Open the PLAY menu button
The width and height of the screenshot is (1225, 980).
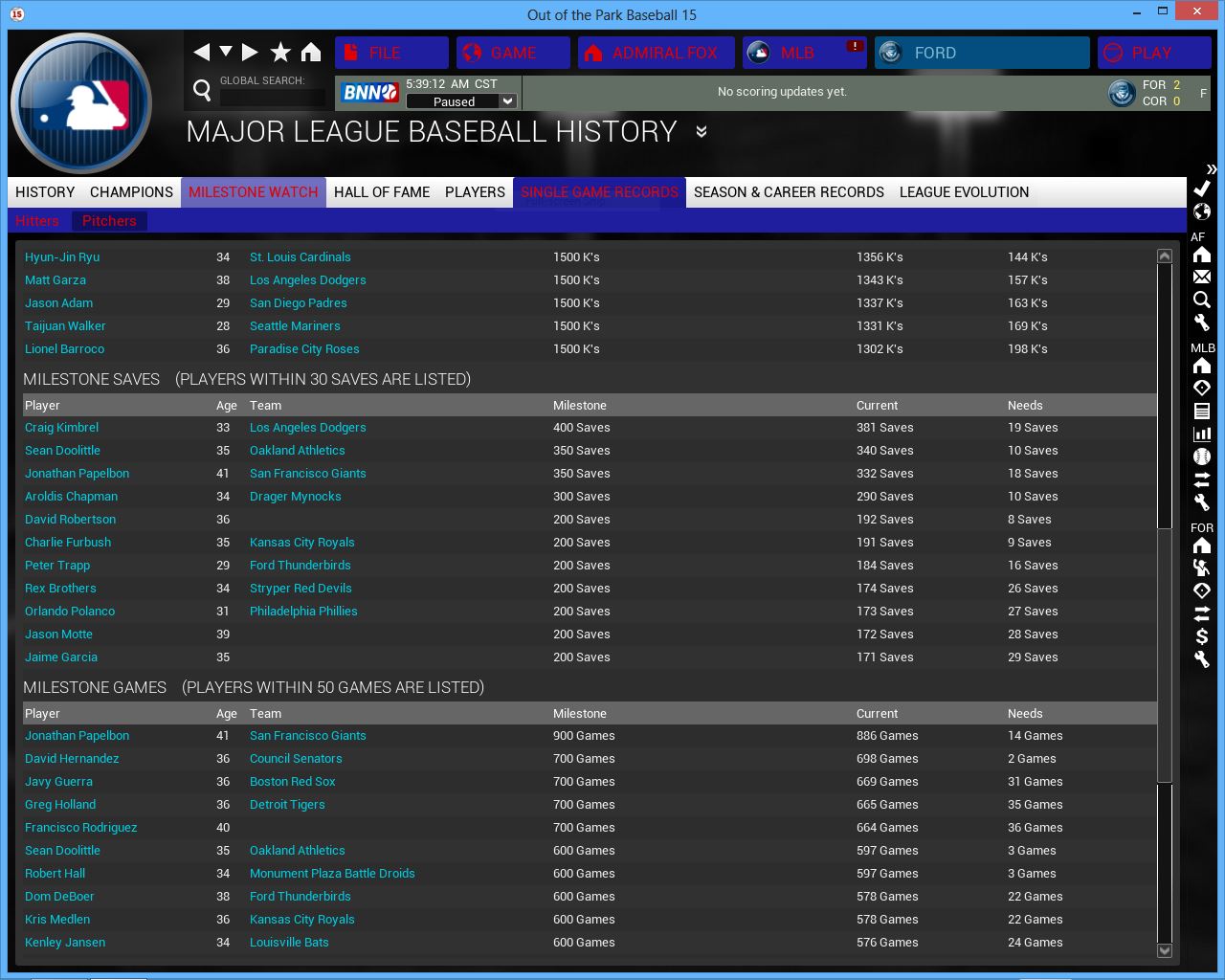click(1153, 53)
